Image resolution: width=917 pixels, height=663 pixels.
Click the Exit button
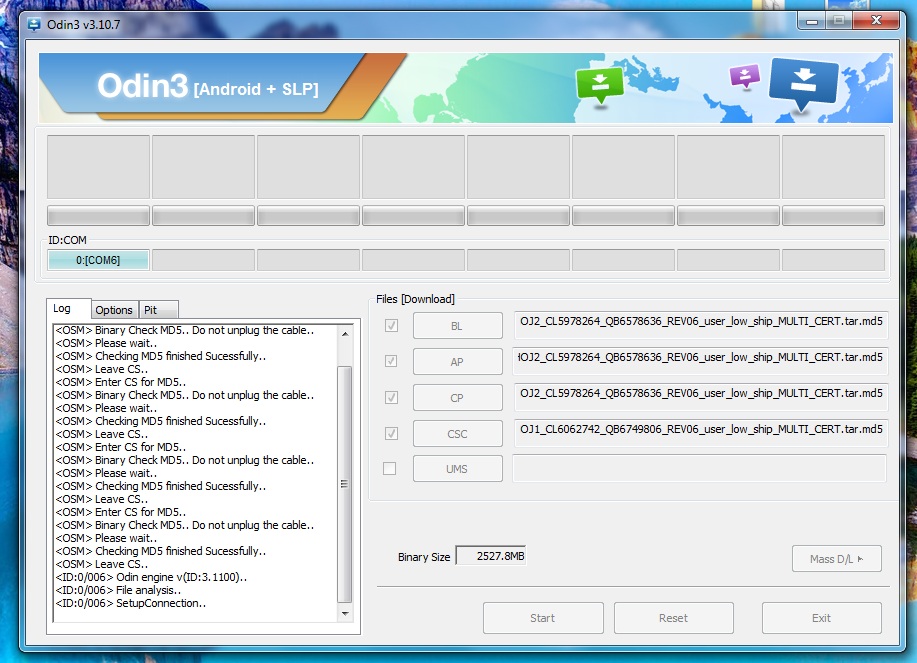822,618
